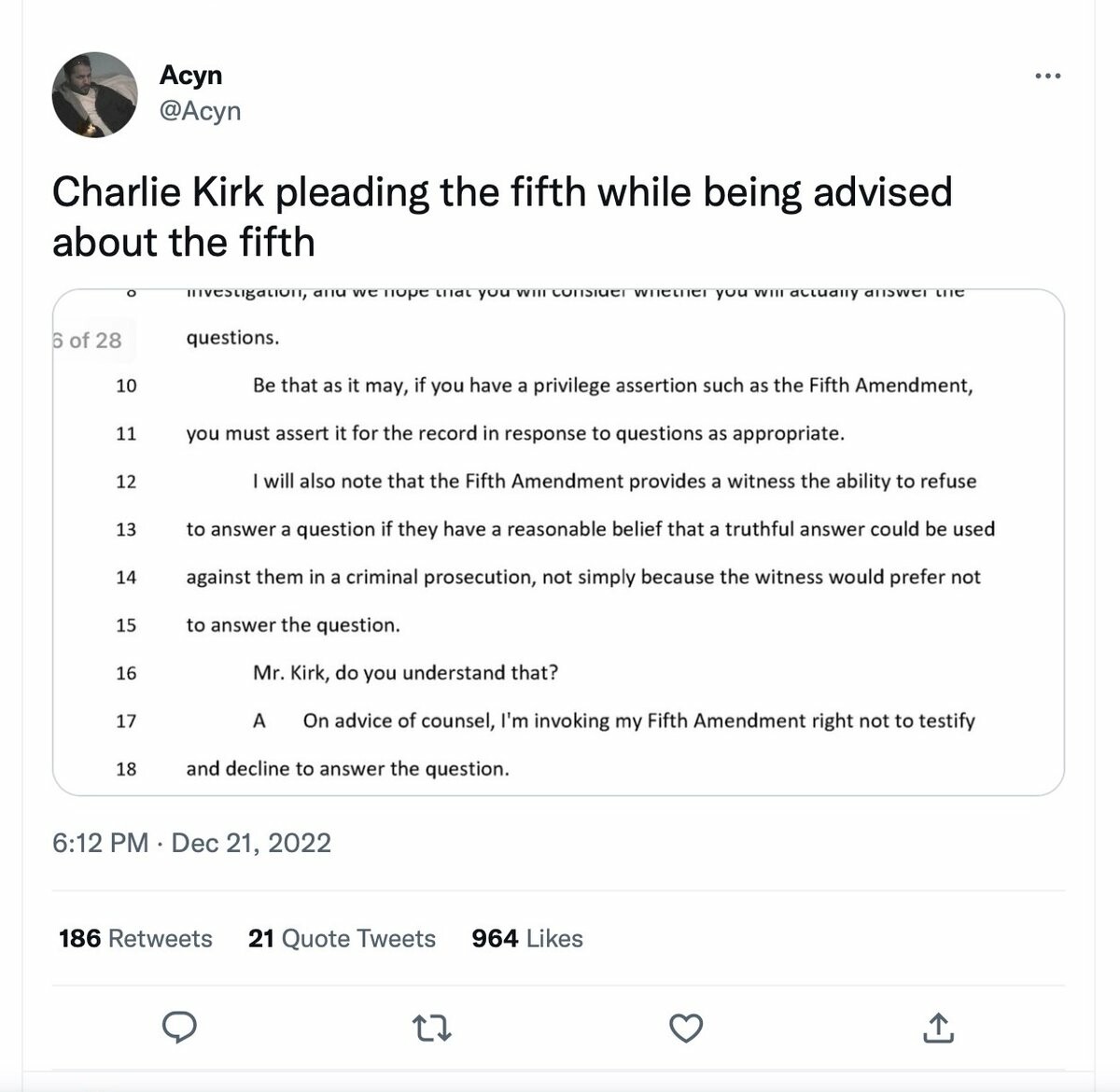Screen dimensions: 1120x1092
Task: Click the 'I will also note' transcript line
Action: 614,482
